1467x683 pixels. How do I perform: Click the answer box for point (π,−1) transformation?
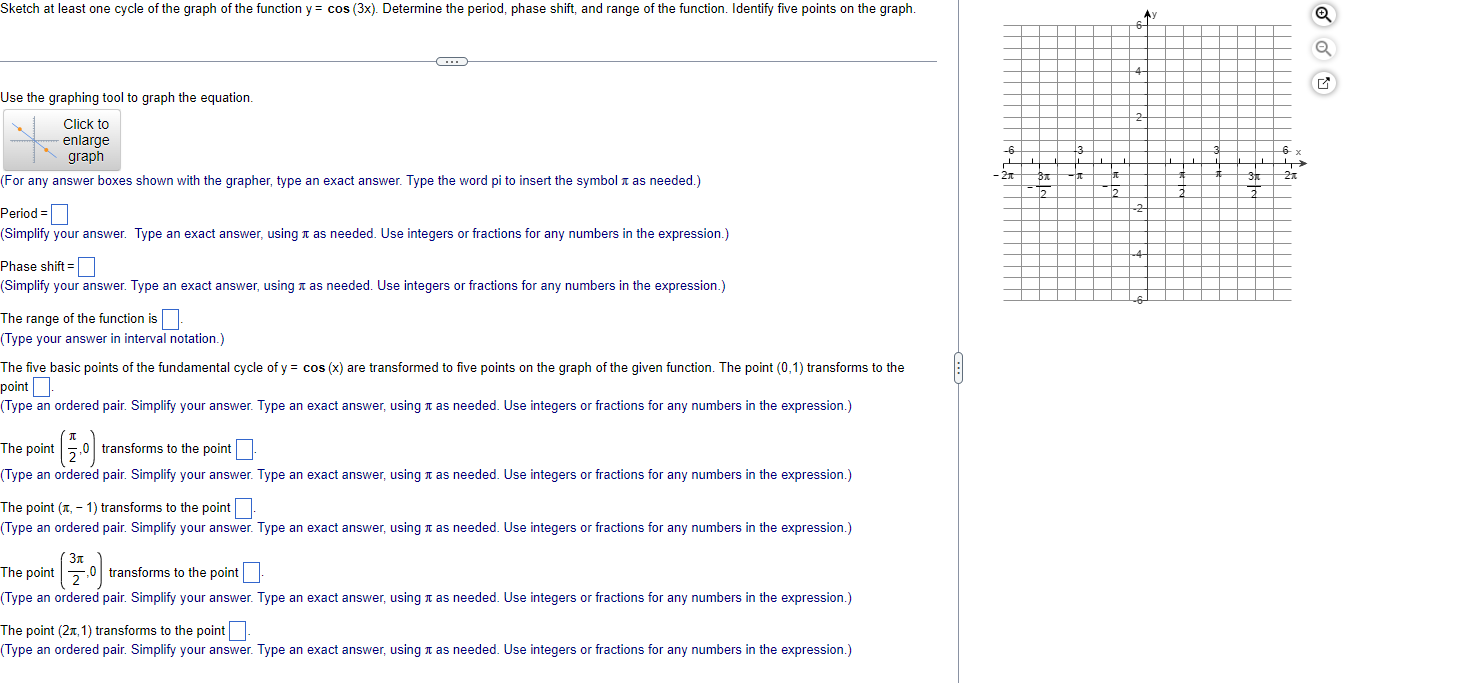(x=242, y=507)
